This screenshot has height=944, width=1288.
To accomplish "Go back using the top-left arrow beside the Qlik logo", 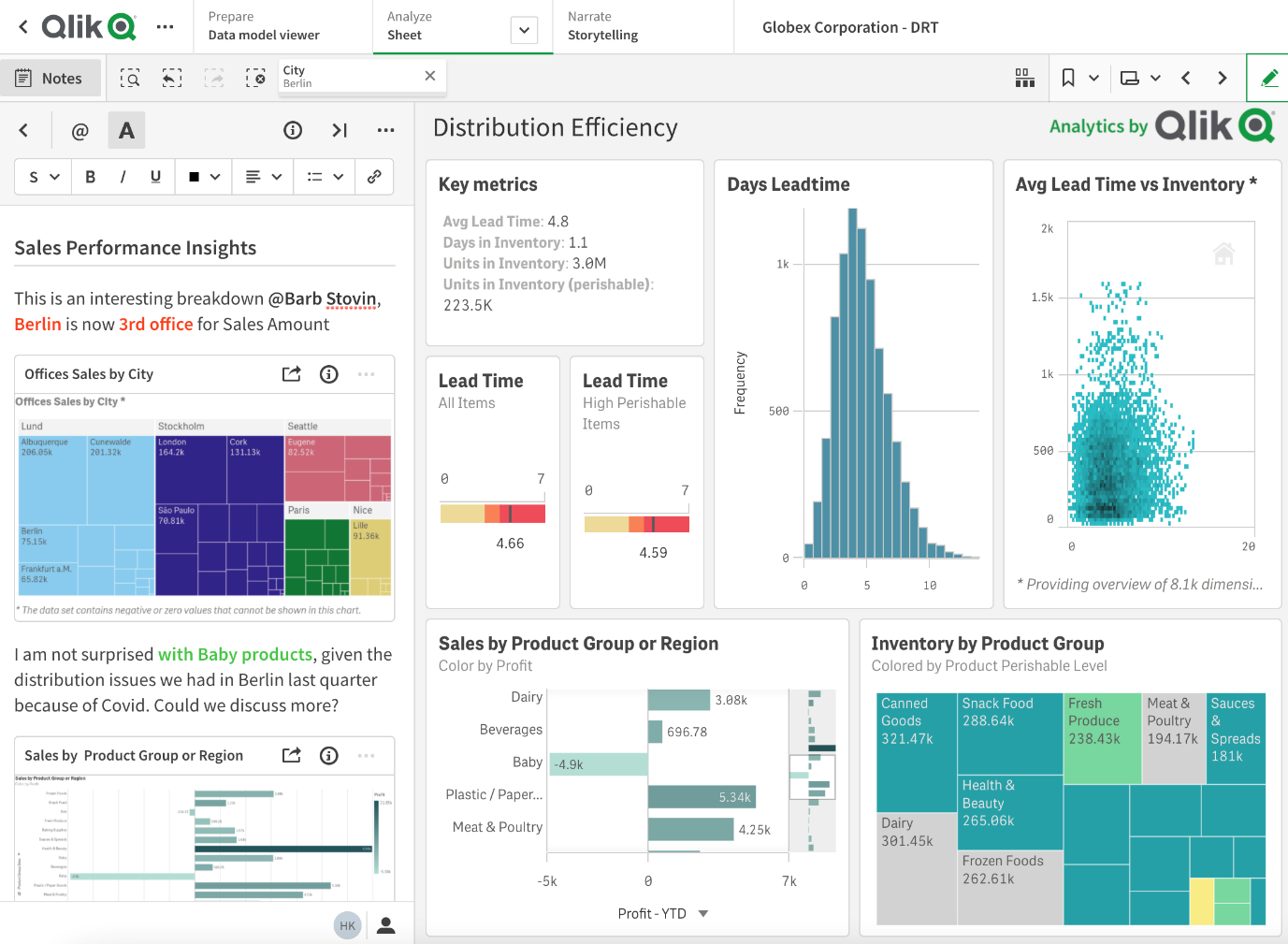I will click(23, 27).
